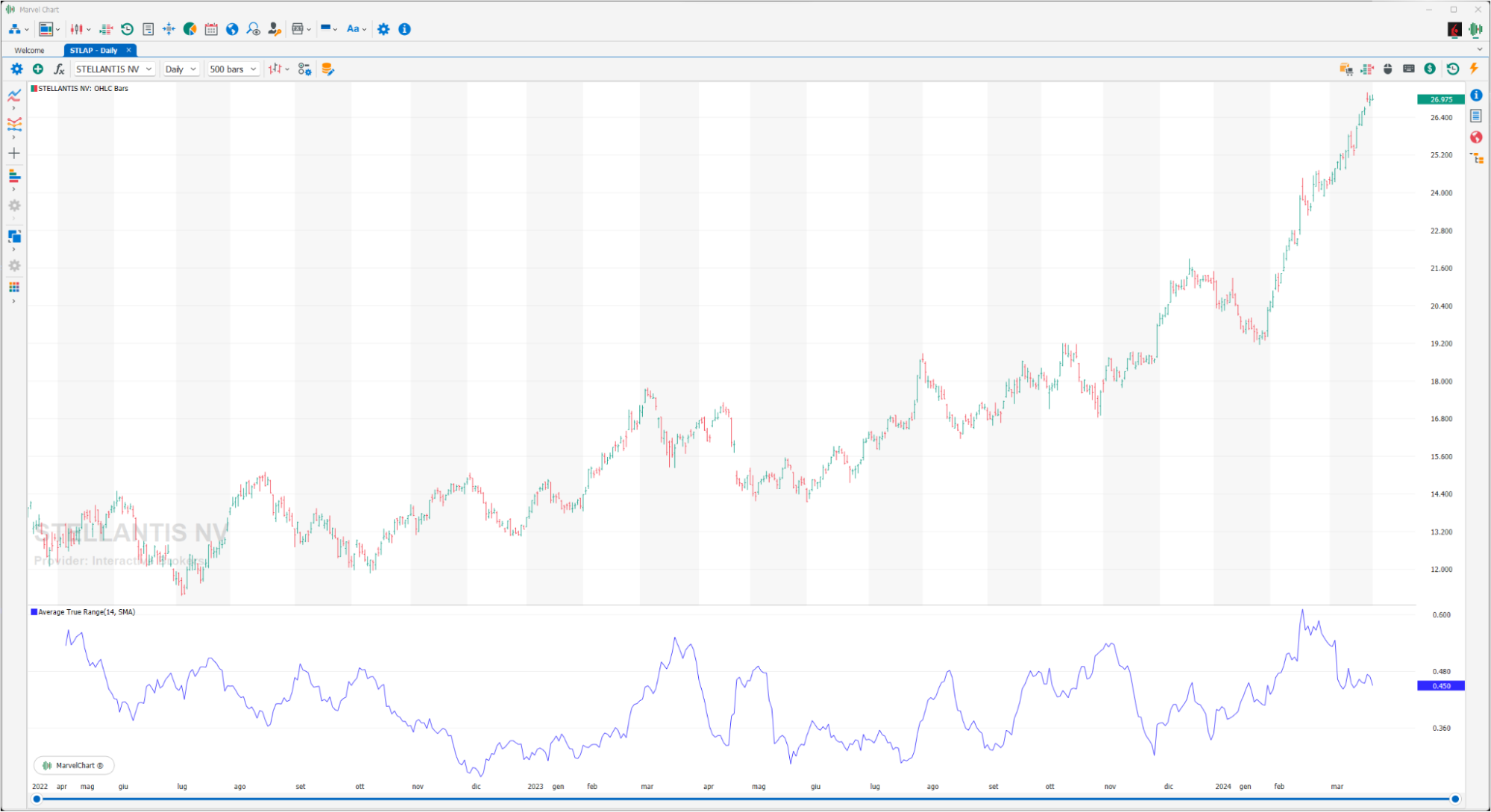This screenshot has width=1491, height=812.
Task: Click the right handle of range slider
Action: coord(1454,799)
